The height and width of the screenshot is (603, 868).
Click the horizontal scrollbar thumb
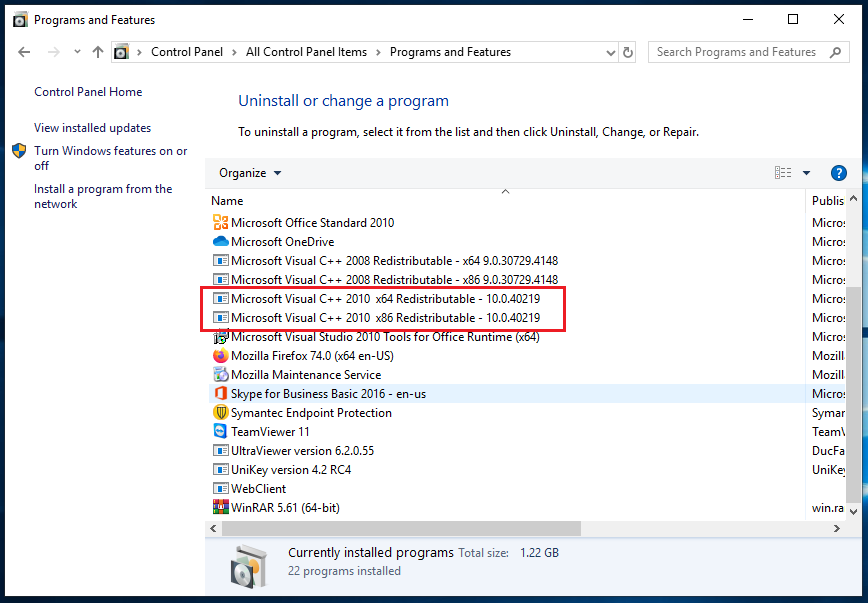click(x=402, y=529)
